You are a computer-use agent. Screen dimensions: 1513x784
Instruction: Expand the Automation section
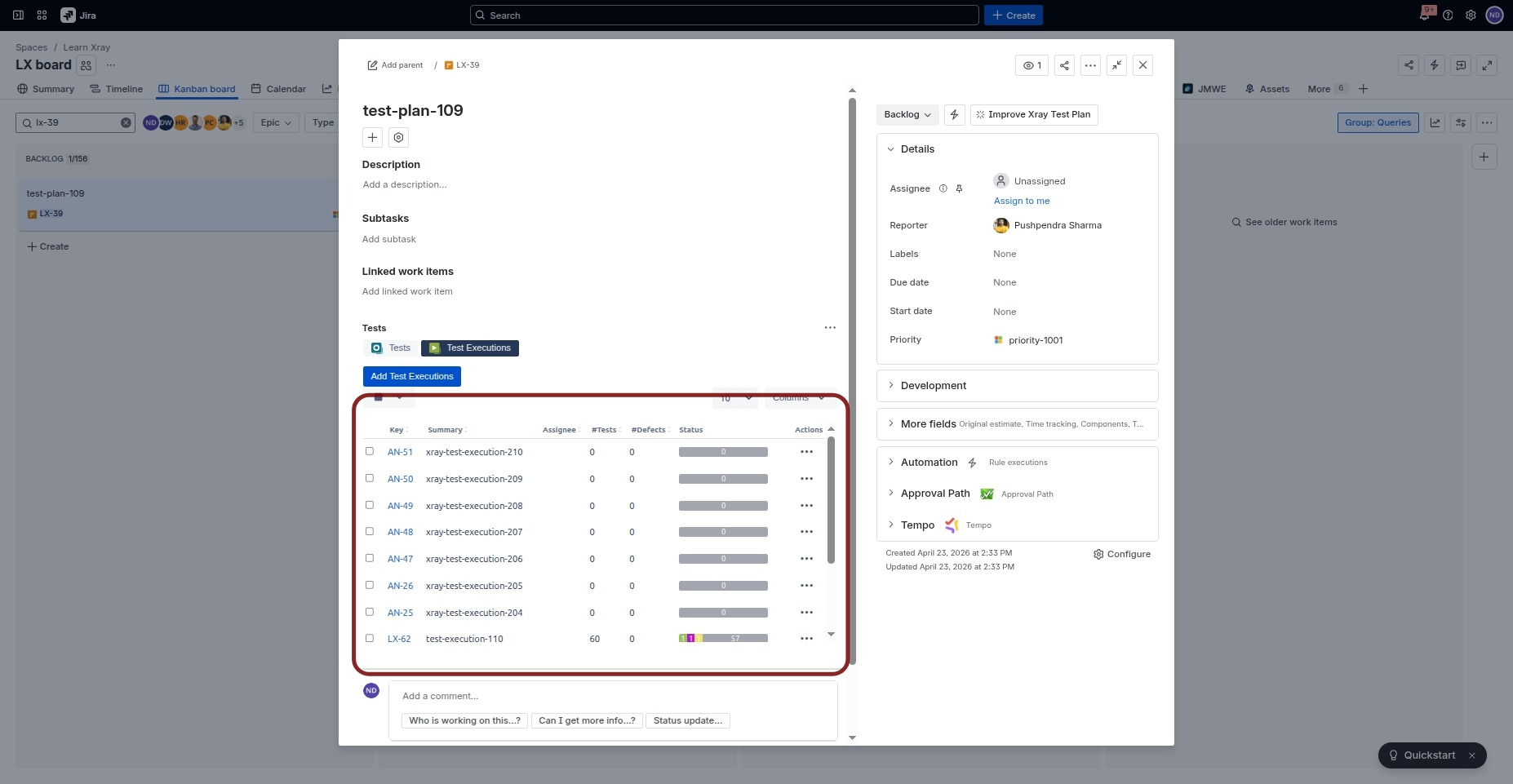pos(890,462)
